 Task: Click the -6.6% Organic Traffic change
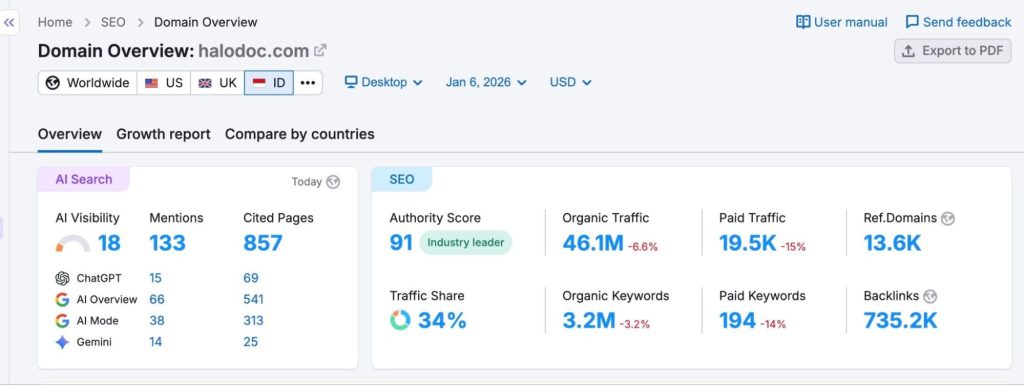[x=643, y=247]
